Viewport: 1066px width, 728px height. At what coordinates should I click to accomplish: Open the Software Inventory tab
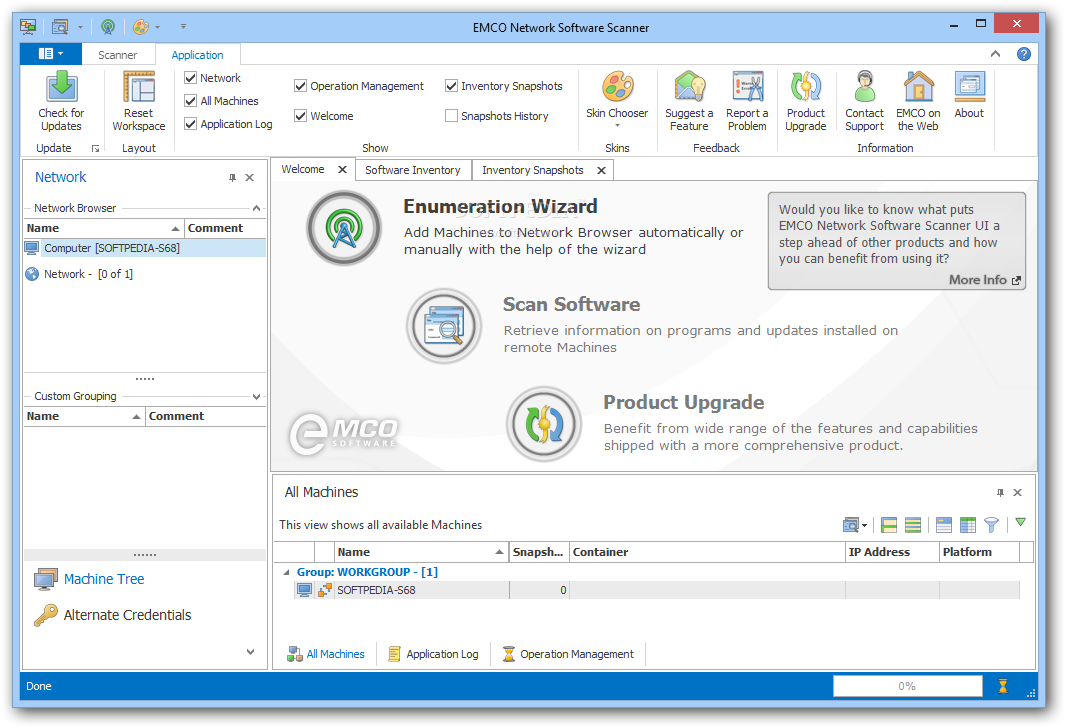(413, 170)
